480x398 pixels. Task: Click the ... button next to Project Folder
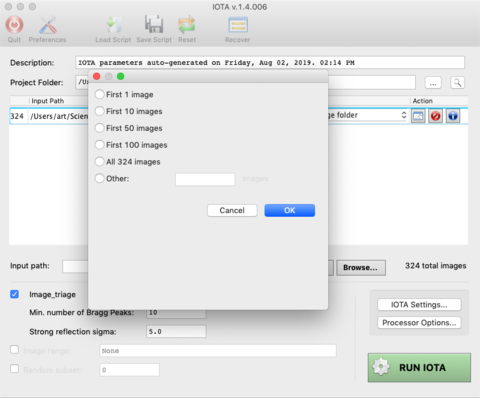pos(433,82)
